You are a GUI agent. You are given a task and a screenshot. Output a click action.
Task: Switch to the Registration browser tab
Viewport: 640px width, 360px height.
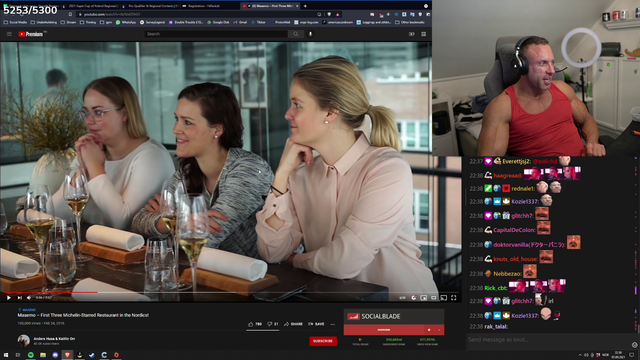(x=209, y=6)
